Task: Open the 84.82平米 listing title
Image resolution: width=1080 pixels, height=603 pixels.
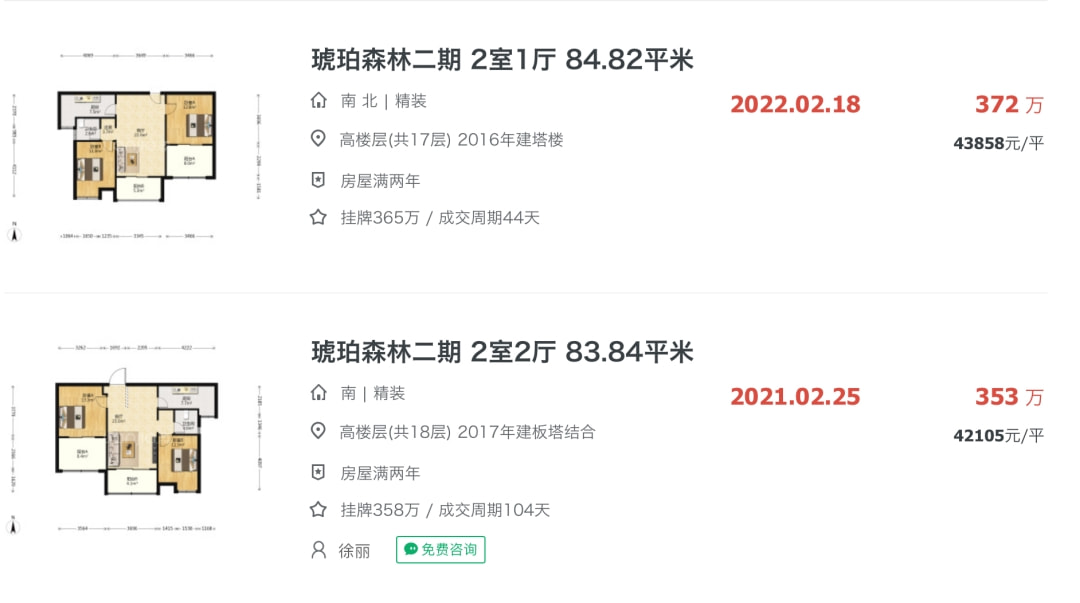Action: click(x=502, y=59)
